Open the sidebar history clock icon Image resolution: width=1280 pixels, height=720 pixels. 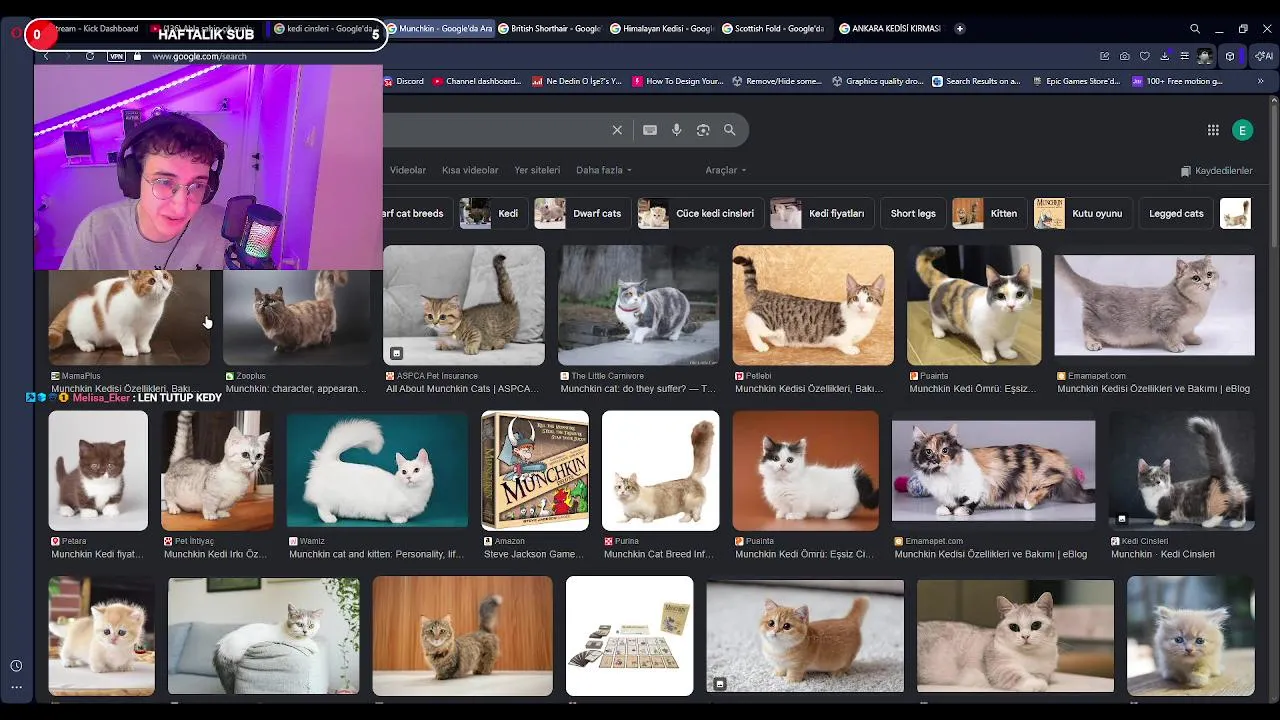[16, 666]
